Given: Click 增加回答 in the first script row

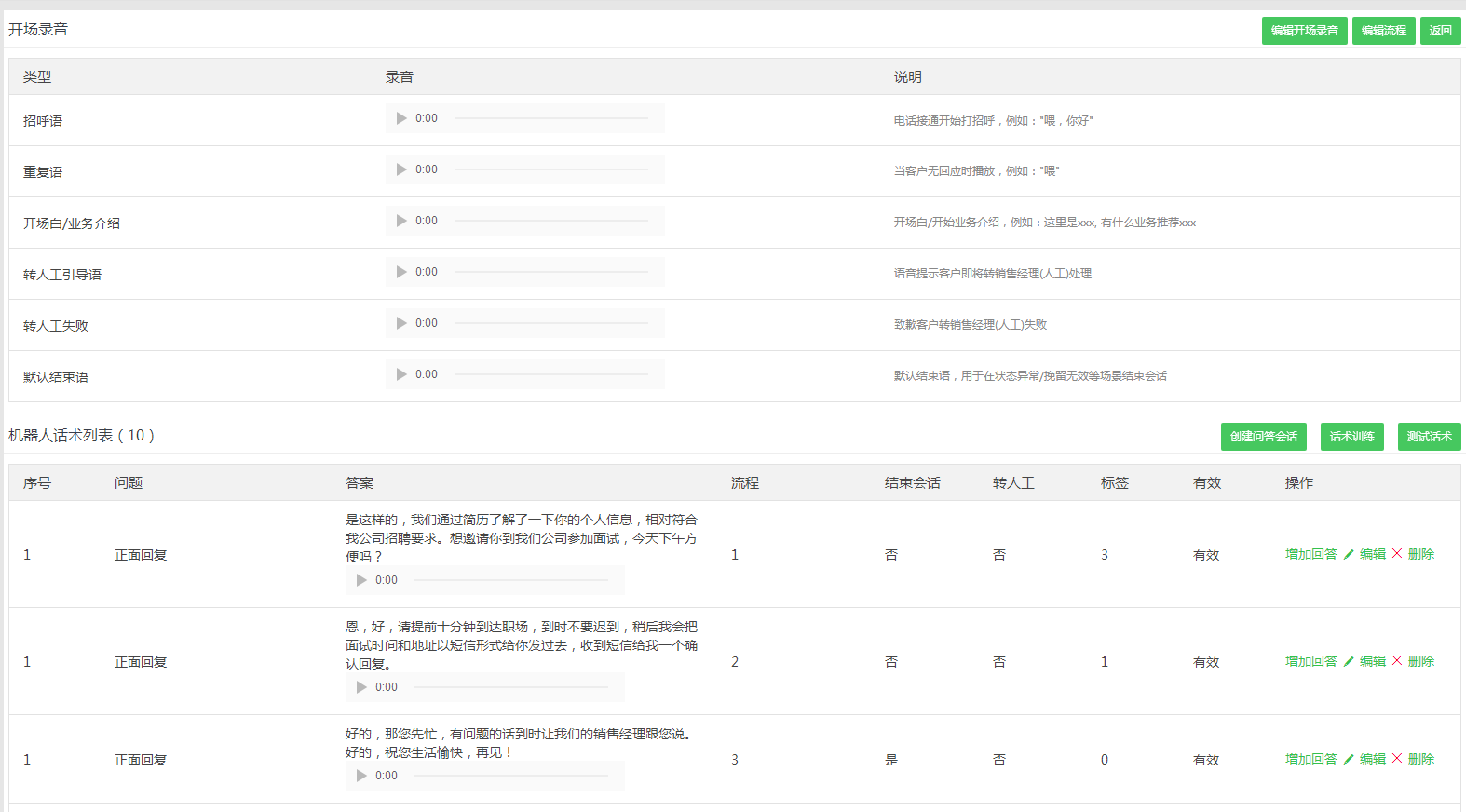Looking at the screenshot, I should click(x=1310, y=554).
